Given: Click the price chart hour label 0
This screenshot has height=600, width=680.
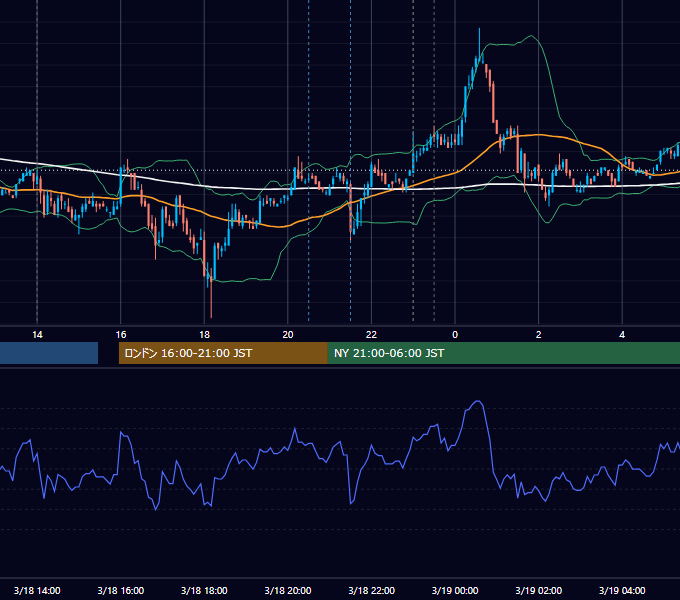Looking at the screenshot, I should point(455,335).
